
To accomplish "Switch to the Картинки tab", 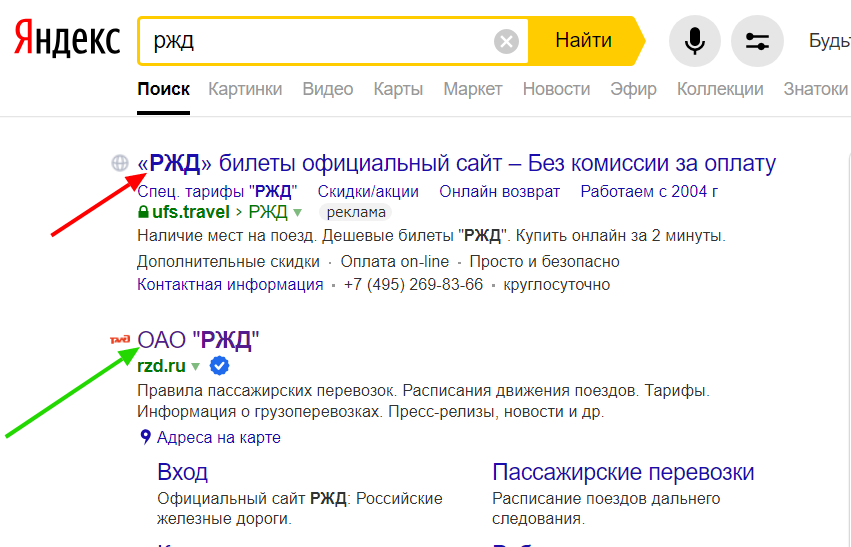I will coord(245,89).
